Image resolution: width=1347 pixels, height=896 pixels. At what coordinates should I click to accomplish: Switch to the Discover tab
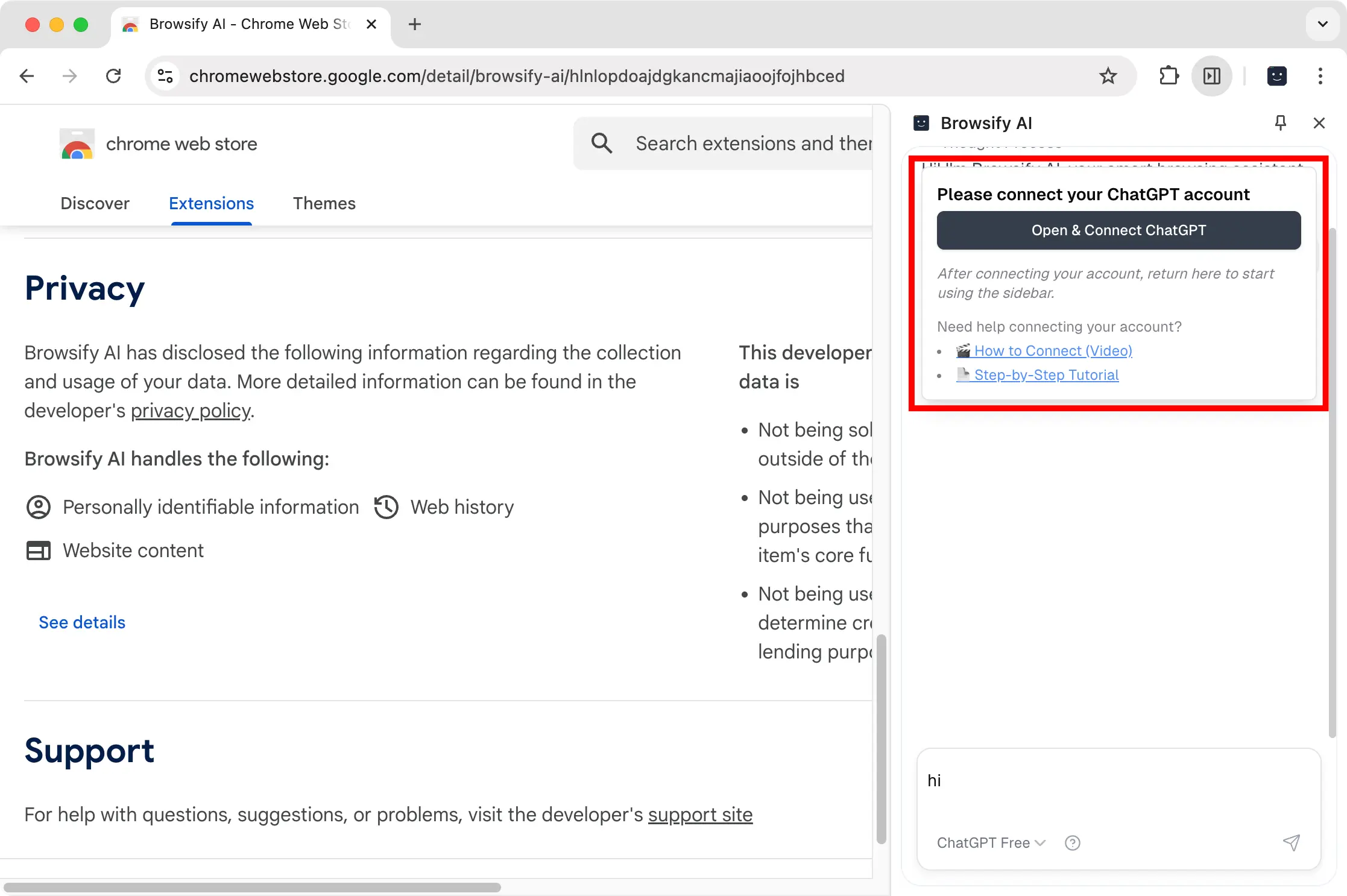[95, 203]
